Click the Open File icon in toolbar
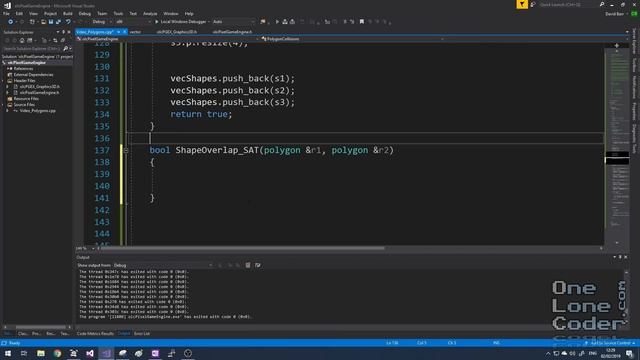 (x=43, y=22)
